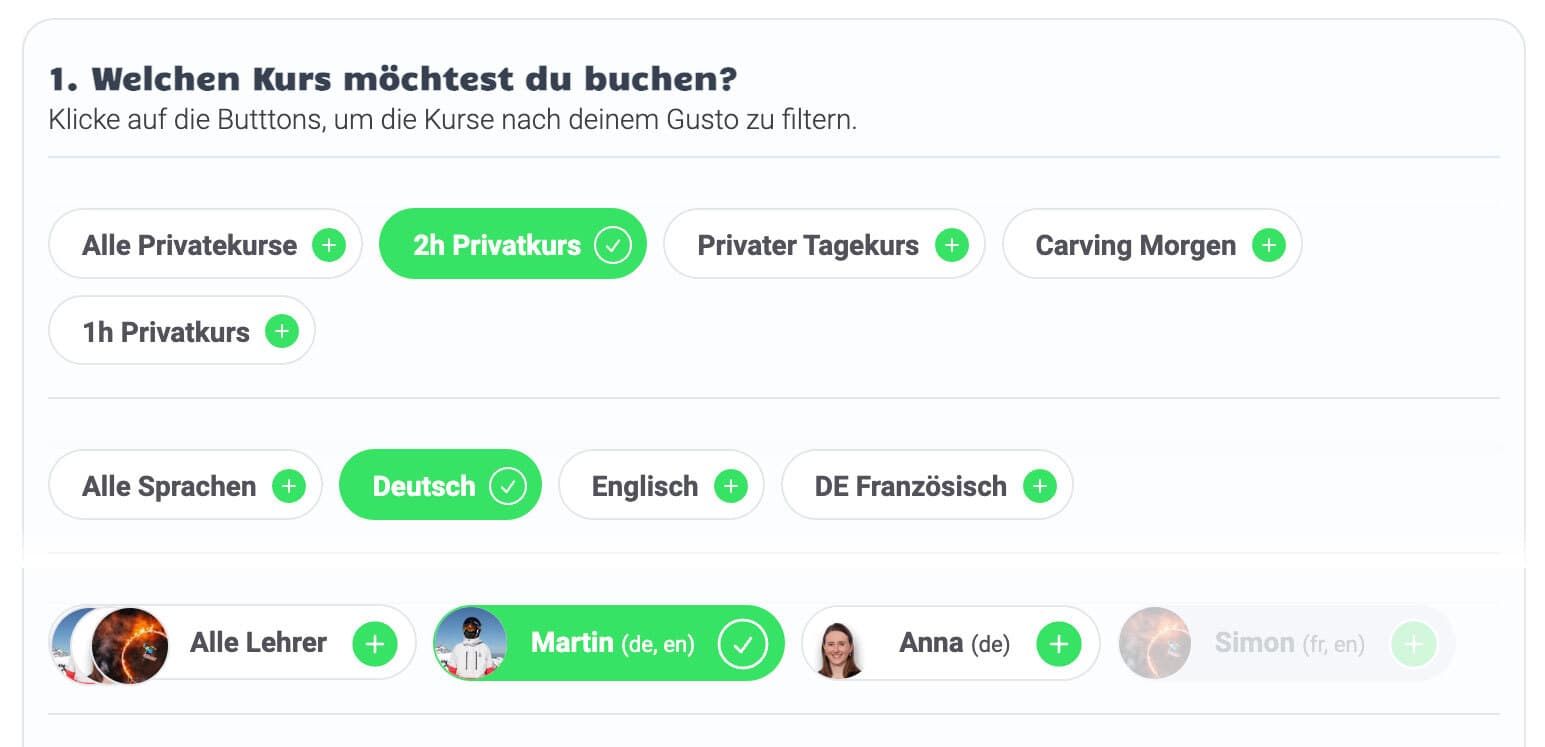Click the plus icon on 1h Privatkurs
1545x747 pixels.
[281, 331]
